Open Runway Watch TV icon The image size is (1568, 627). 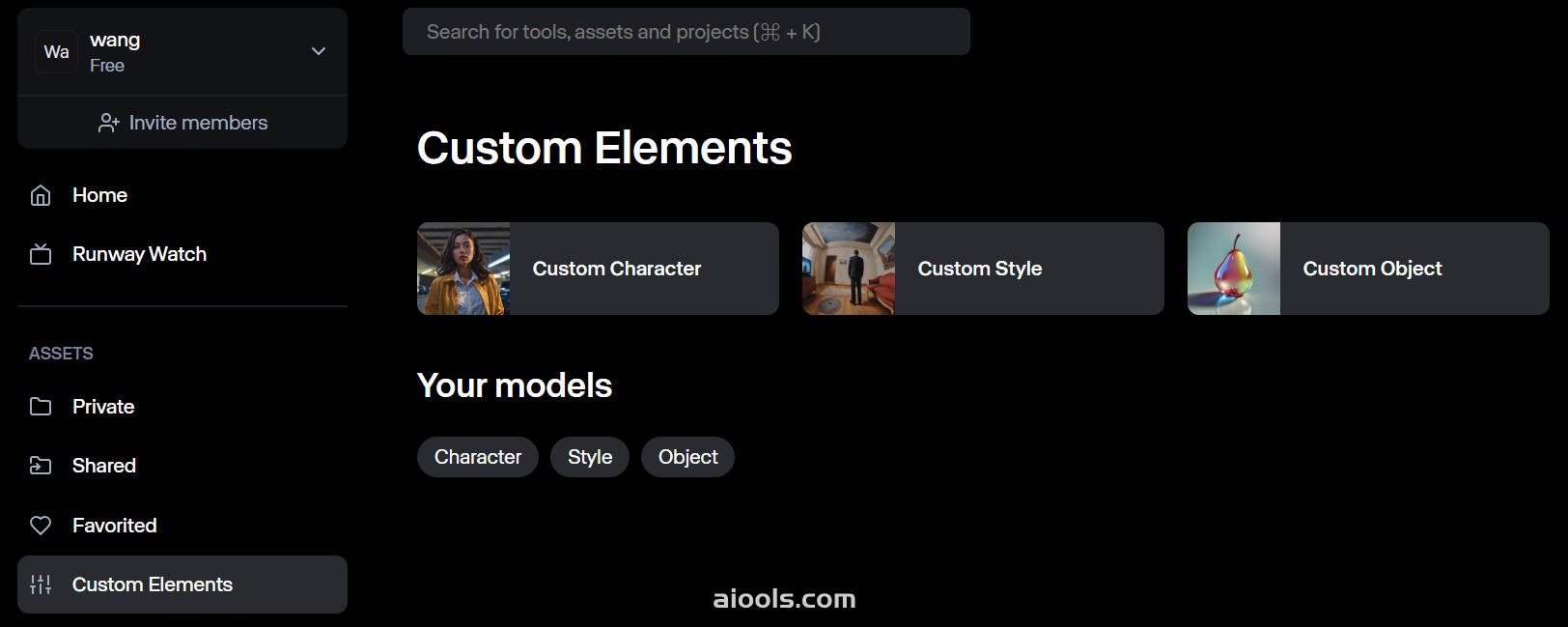click(x=41, y=254)
